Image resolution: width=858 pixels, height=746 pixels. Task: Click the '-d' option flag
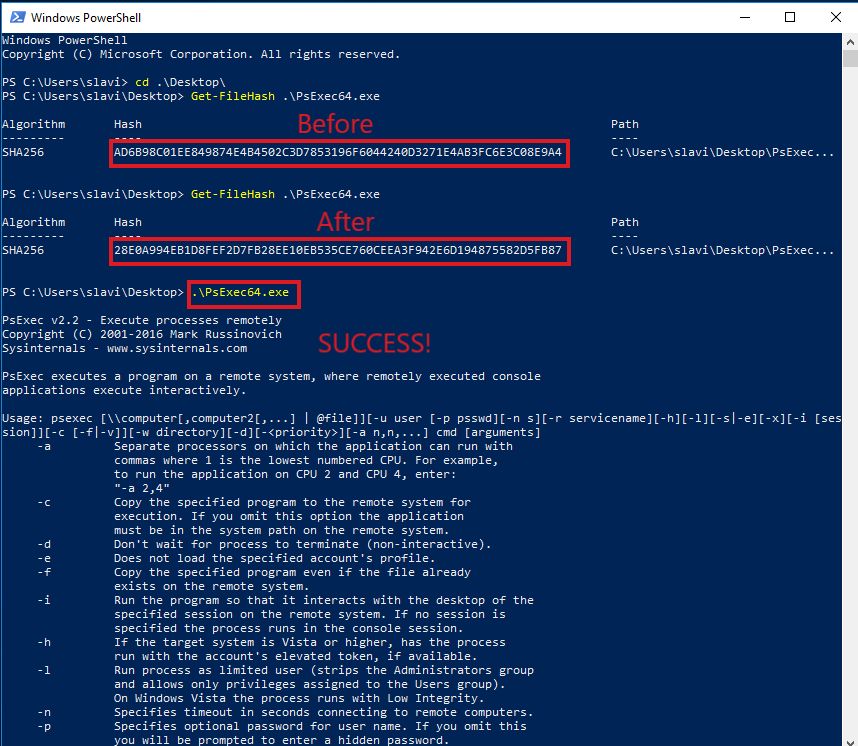point(44,544)
